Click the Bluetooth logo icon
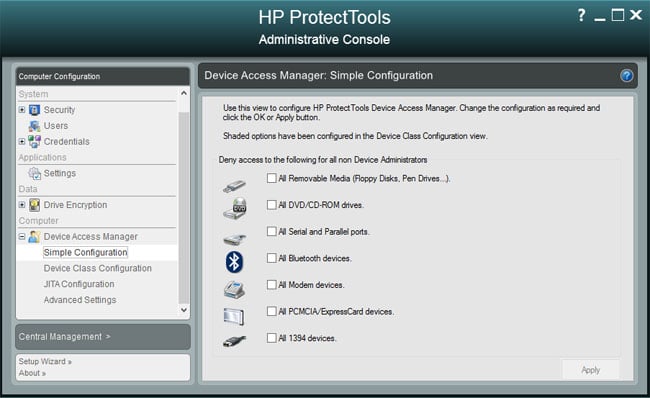Viewport: 650px width, 398px height. tap(234, 262)
